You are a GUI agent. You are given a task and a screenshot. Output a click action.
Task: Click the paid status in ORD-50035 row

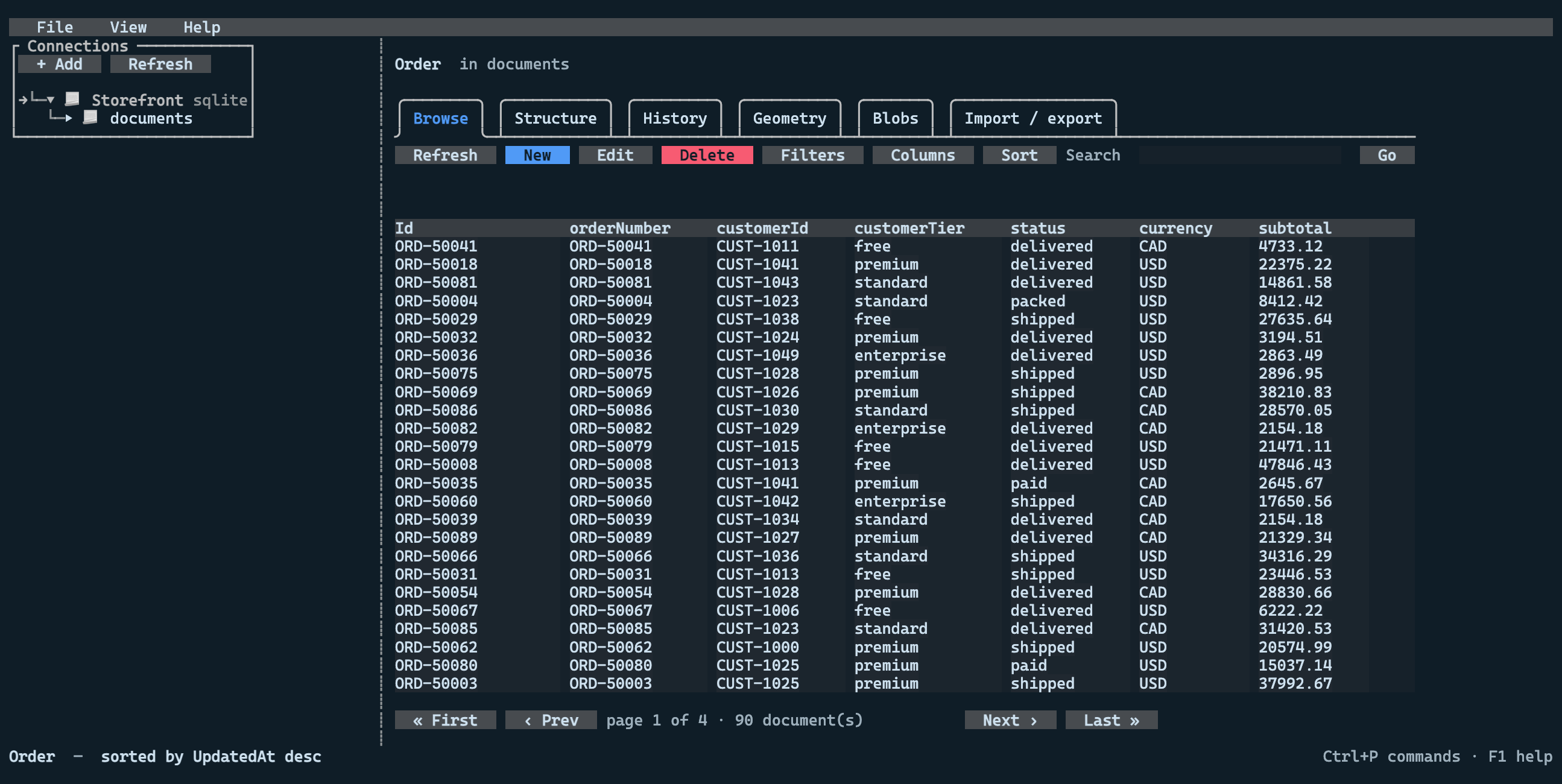(1028, 484)
